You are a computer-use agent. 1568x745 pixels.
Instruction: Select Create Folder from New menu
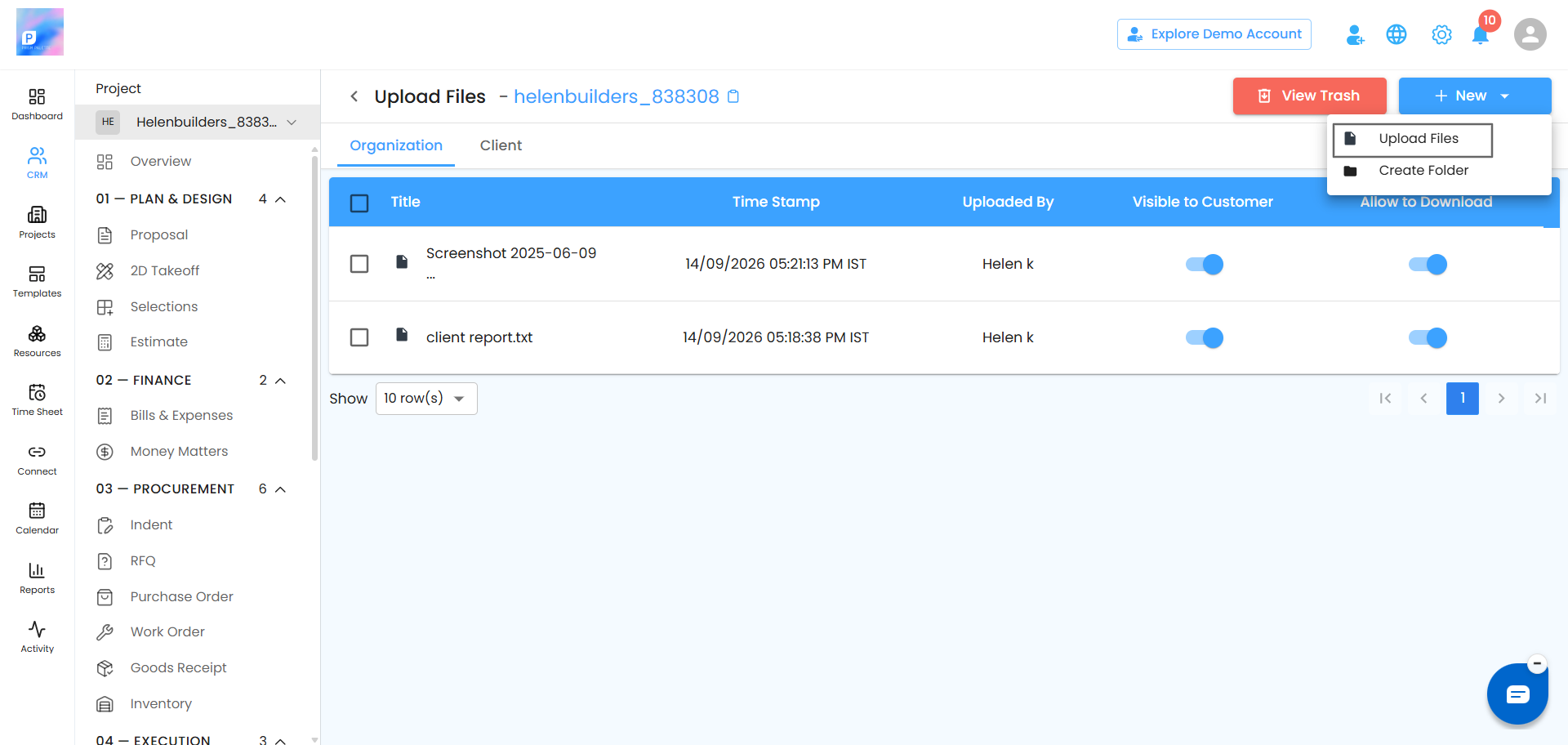(1423, 171)
